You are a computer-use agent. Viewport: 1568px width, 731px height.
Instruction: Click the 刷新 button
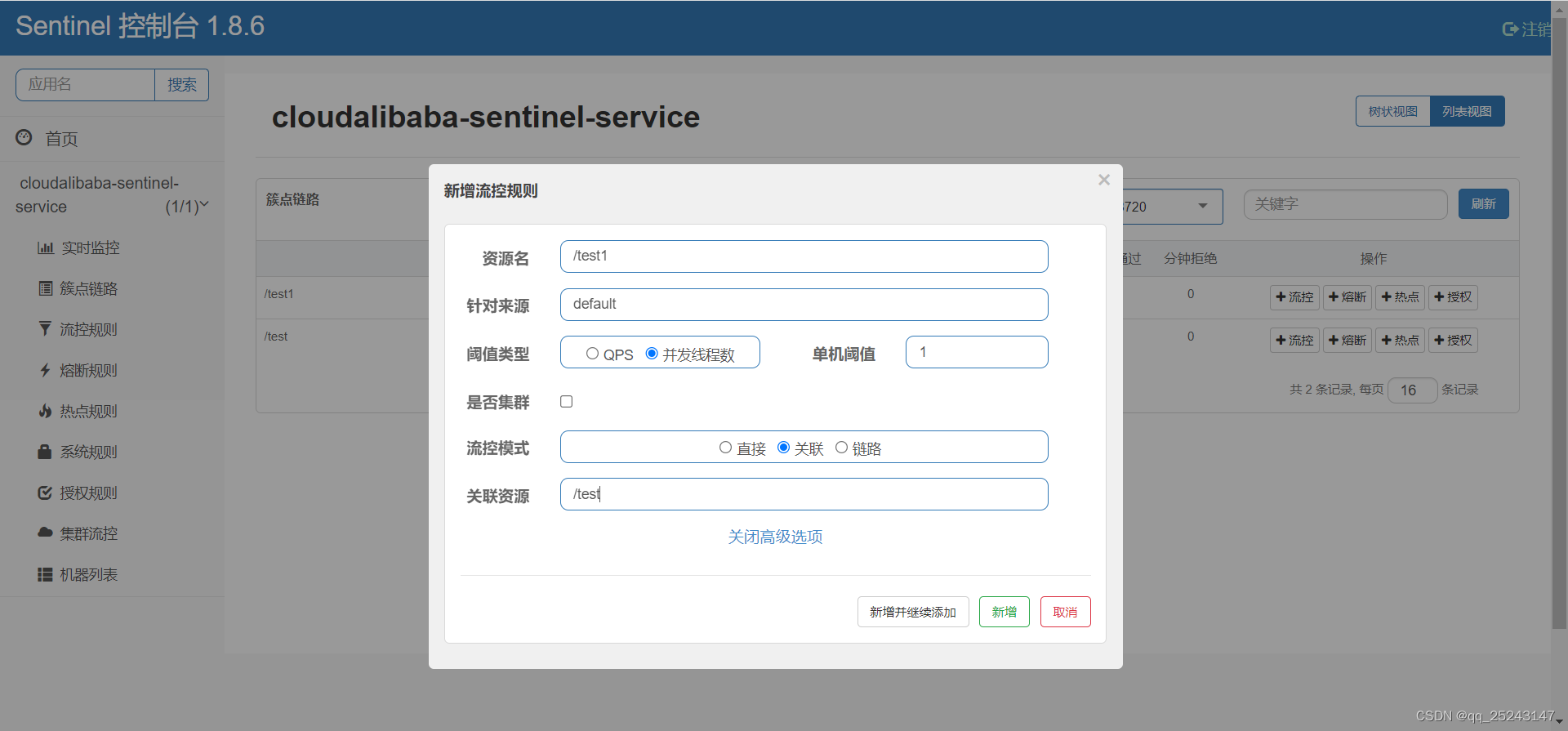pos(1484,204)
